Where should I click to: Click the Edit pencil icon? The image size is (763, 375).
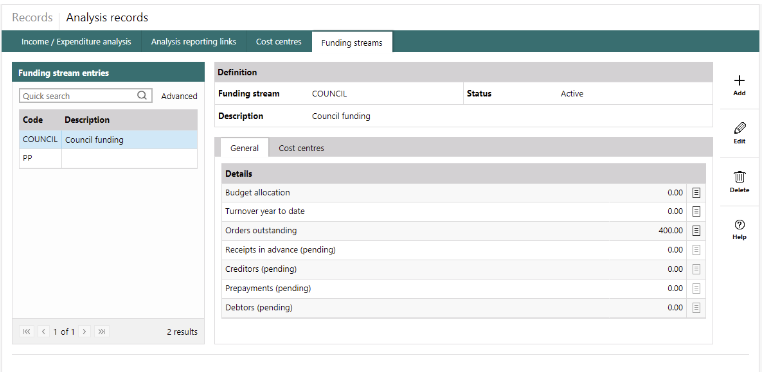tap(739, 129)
